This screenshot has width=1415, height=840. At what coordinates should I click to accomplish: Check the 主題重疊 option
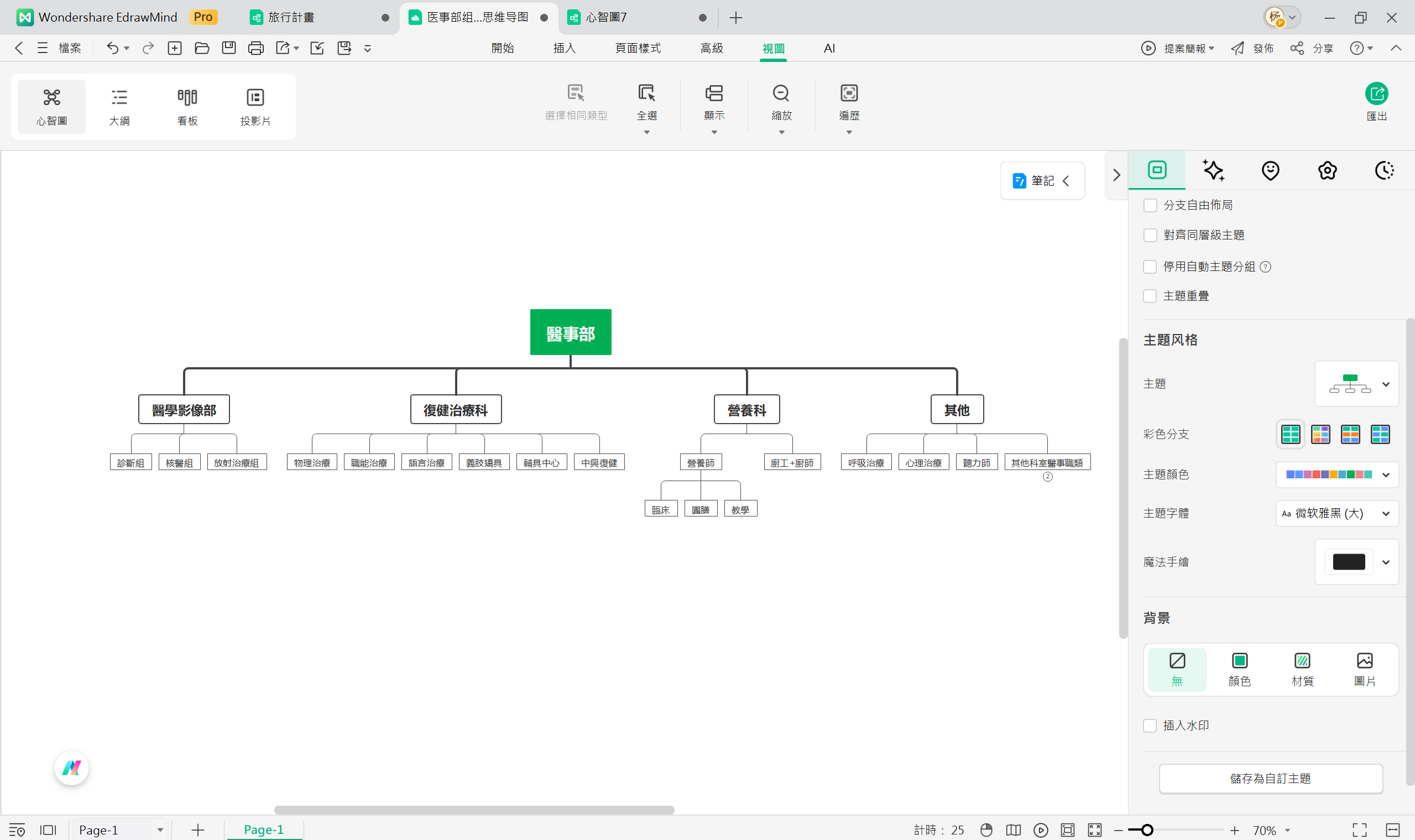1150,295
